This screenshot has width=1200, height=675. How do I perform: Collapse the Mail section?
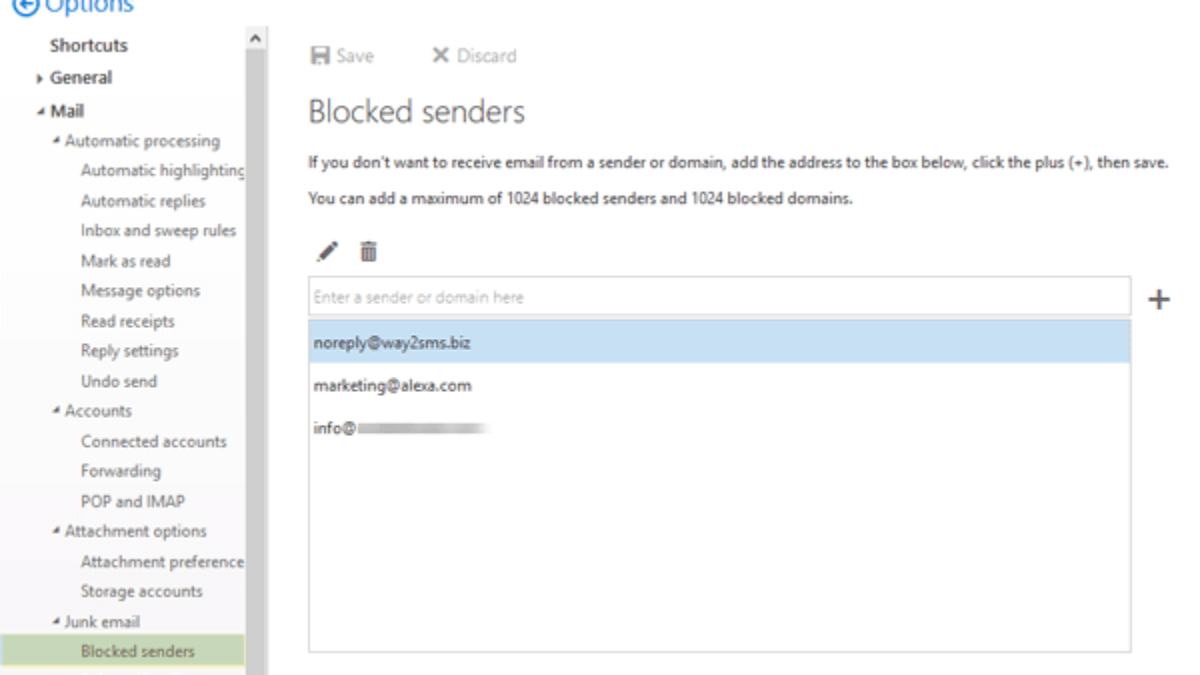point(40,112)
